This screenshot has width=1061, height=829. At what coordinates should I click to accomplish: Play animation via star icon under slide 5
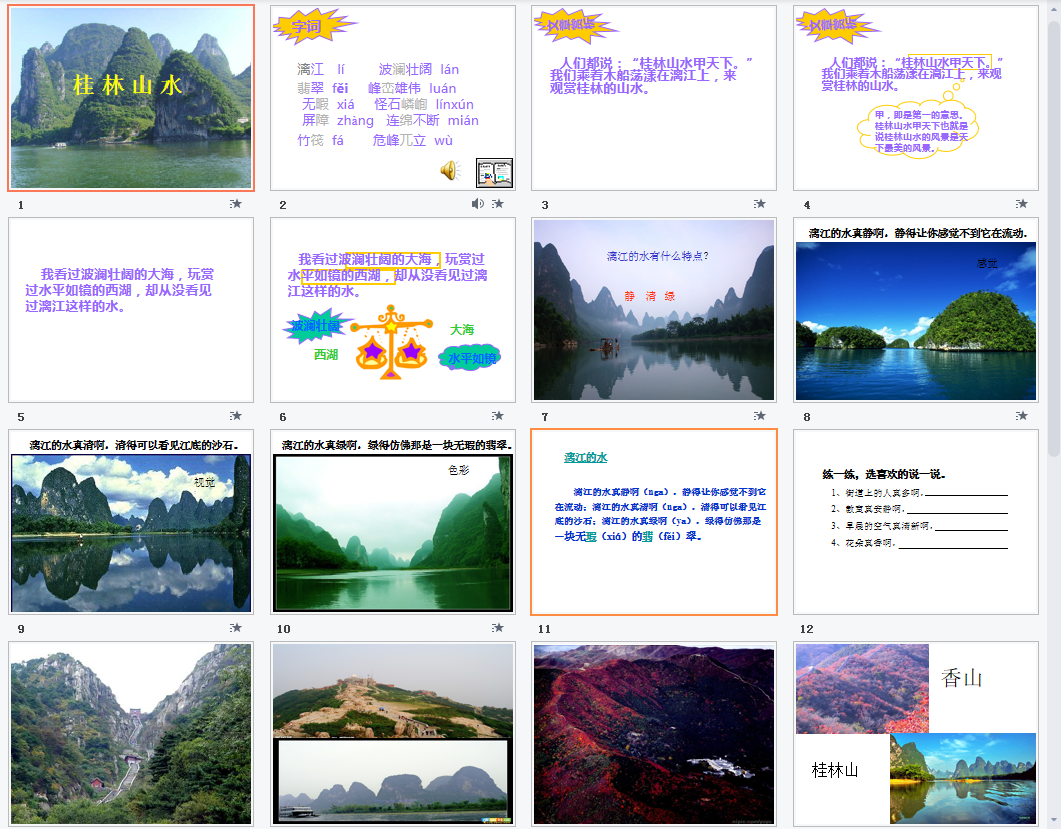tap(236, 416)
